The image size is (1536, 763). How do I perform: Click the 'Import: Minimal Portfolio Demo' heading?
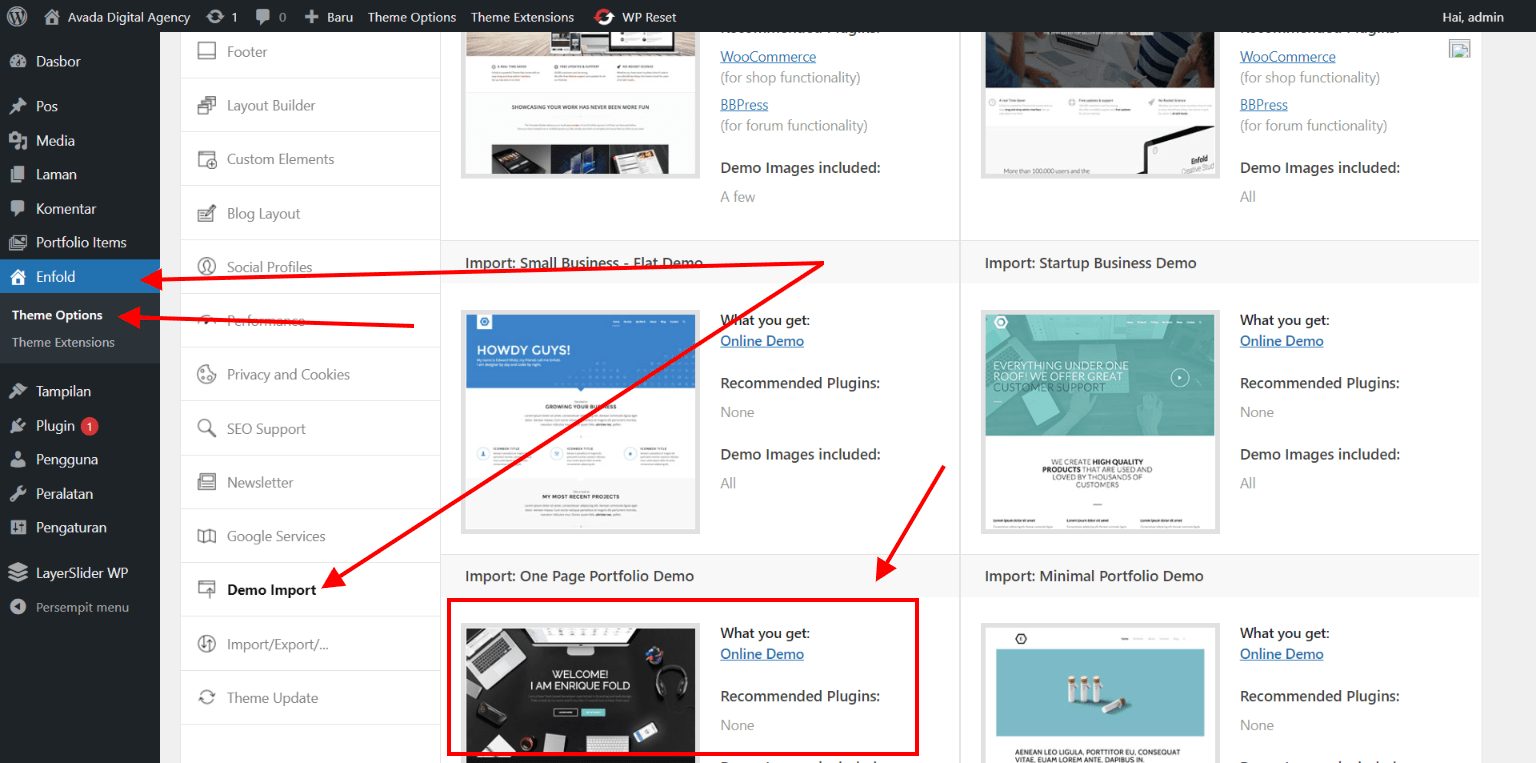[x=1094, y=576]
